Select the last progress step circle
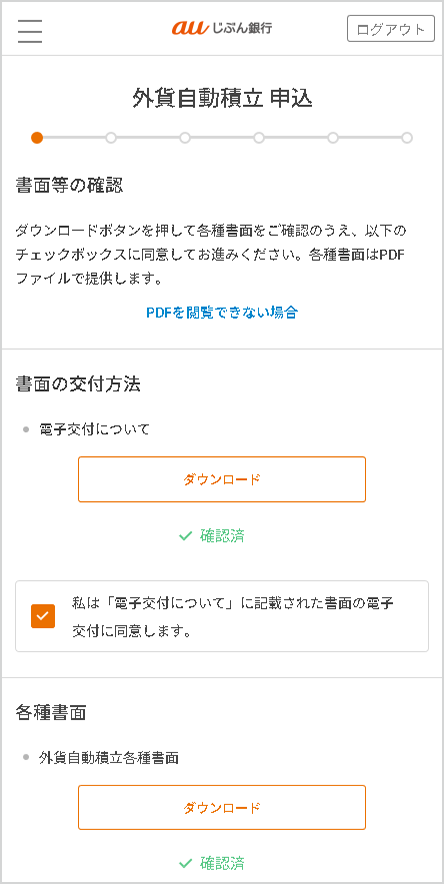This screenshot has height=884, width=444. pos(407,138)
